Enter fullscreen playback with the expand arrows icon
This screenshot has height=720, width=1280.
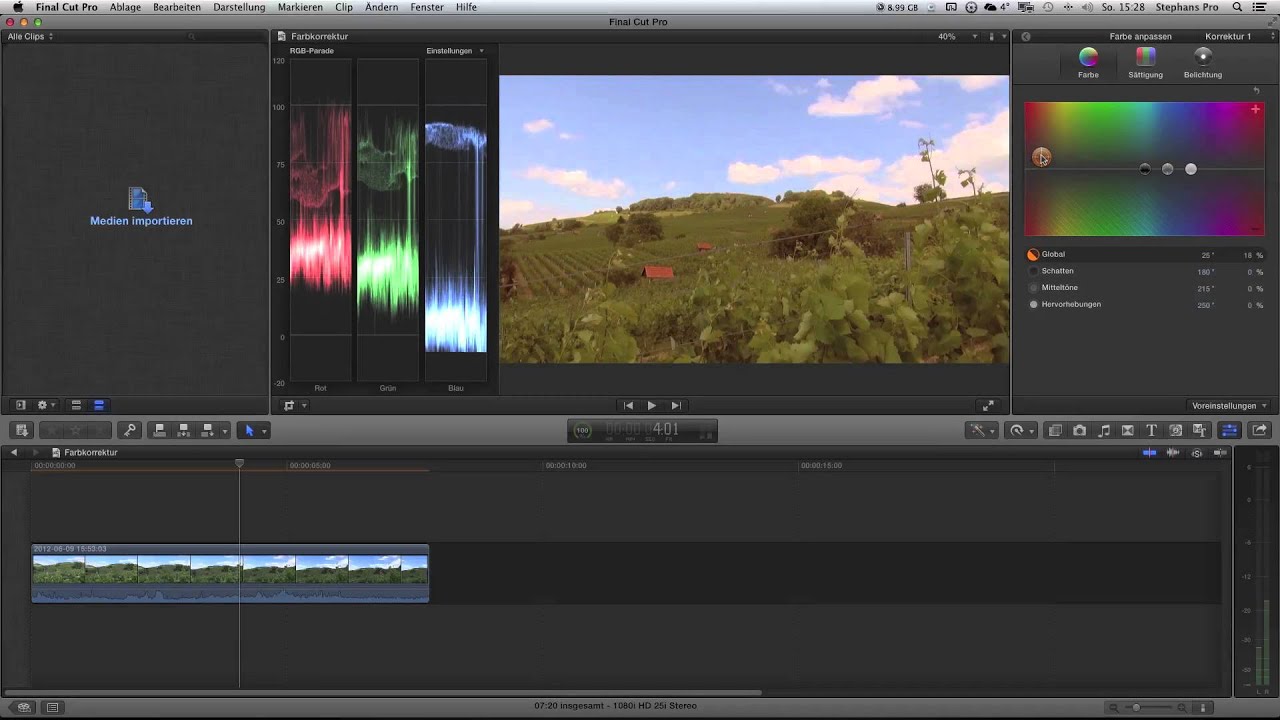pos(988,405)
